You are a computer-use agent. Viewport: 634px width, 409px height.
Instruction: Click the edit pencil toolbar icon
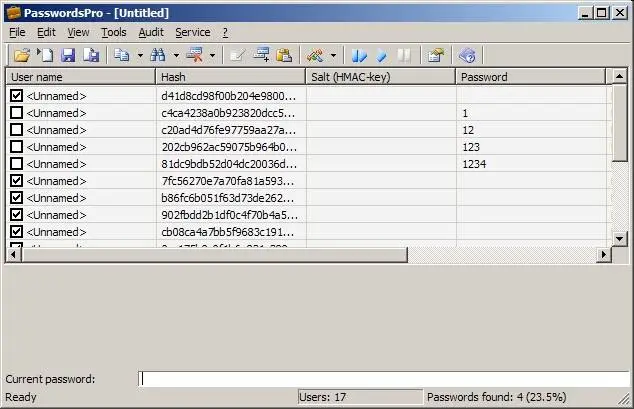(x=237, y=55)
